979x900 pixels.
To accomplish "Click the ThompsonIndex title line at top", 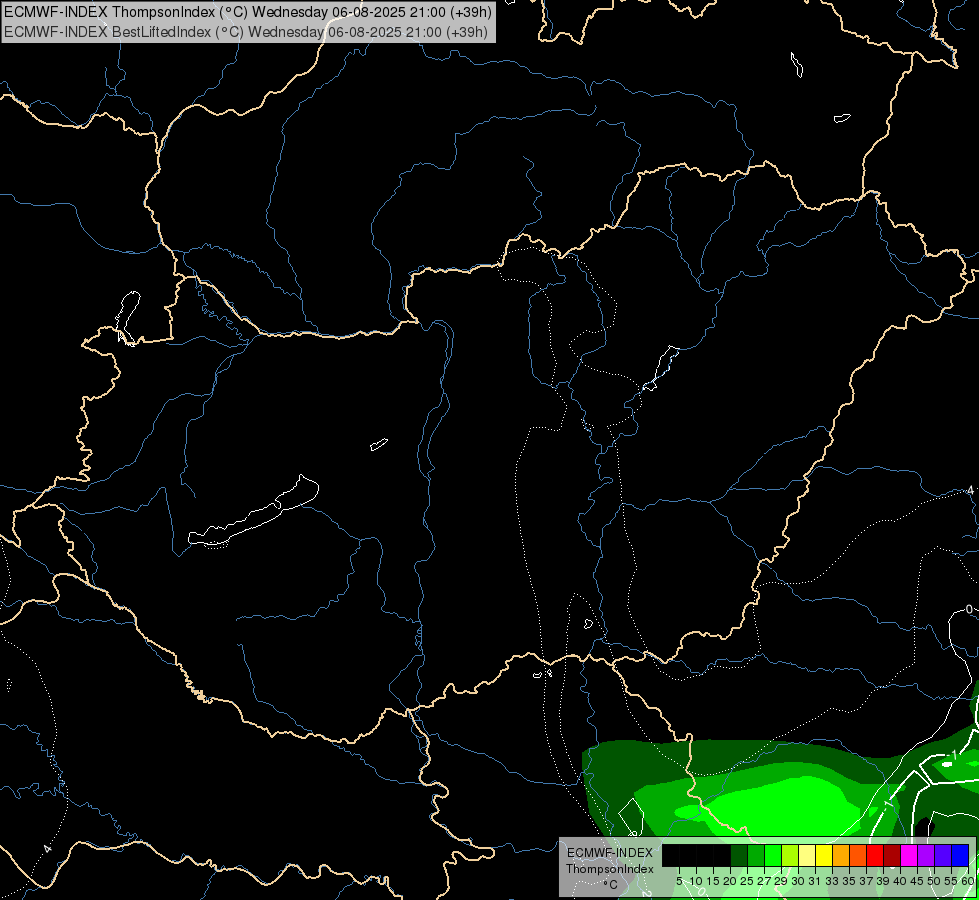I will pos(248,12).
